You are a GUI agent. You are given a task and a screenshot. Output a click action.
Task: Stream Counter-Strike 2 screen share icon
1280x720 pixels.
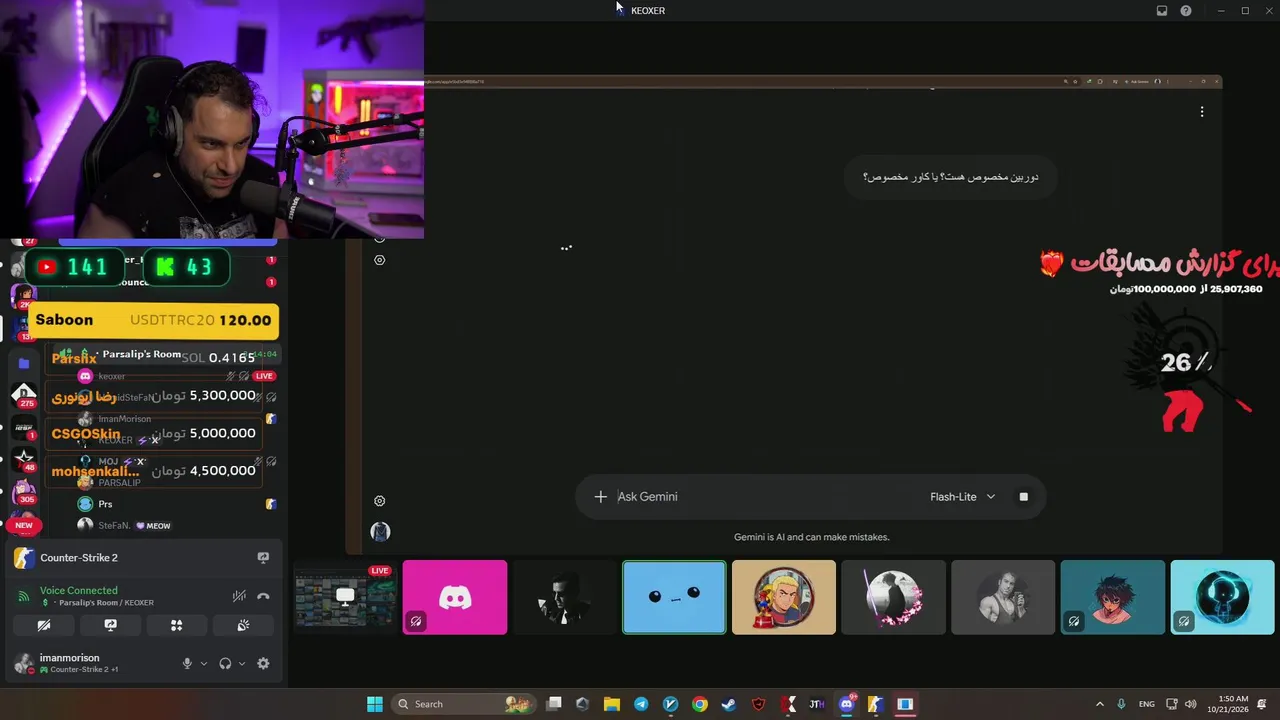[263, 557]
